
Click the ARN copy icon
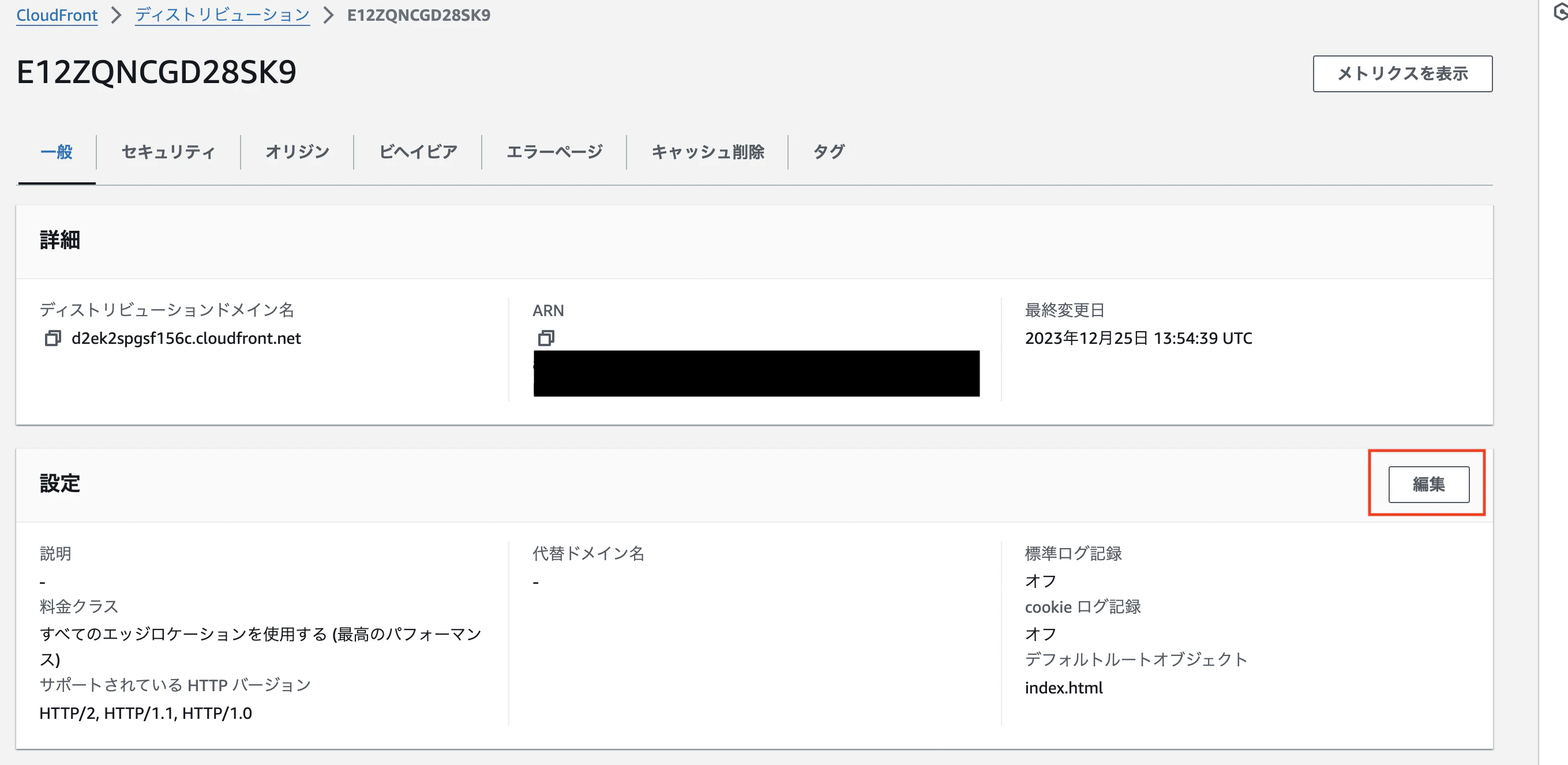click(546, 337)
